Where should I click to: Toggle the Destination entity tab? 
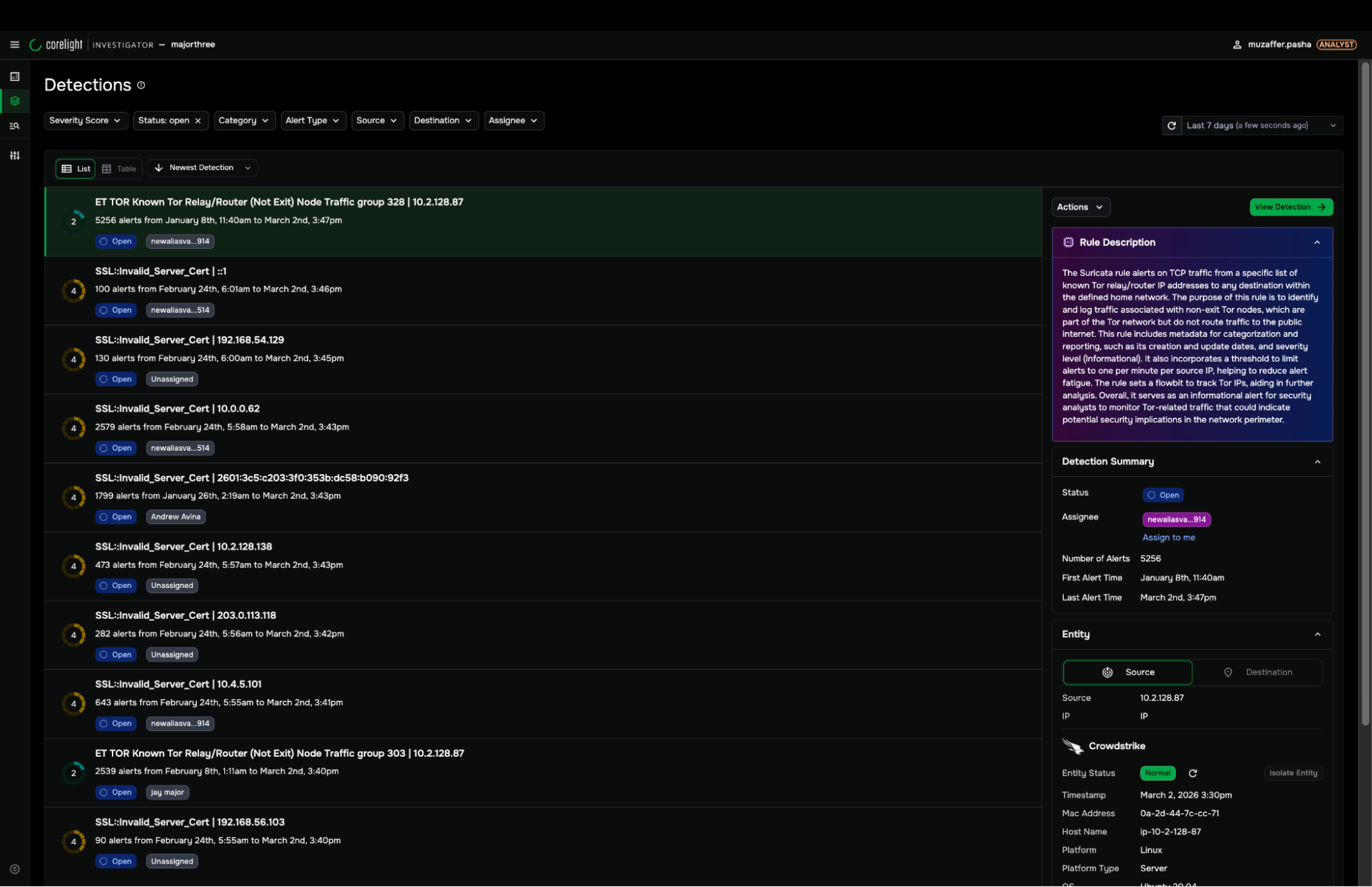click(1258, 672)
